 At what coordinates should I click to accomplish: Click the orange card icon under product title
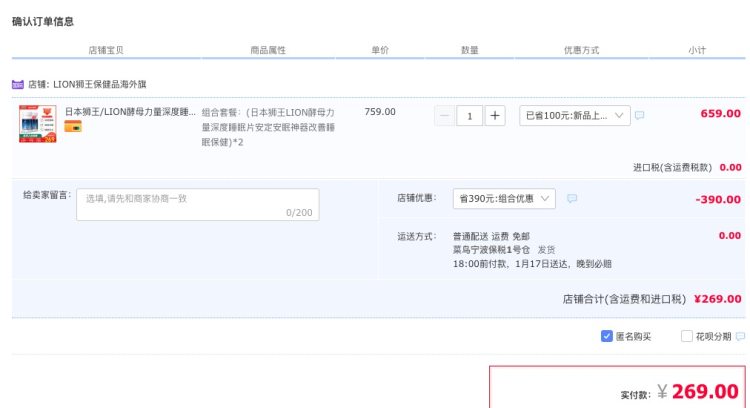pos(73,126)
